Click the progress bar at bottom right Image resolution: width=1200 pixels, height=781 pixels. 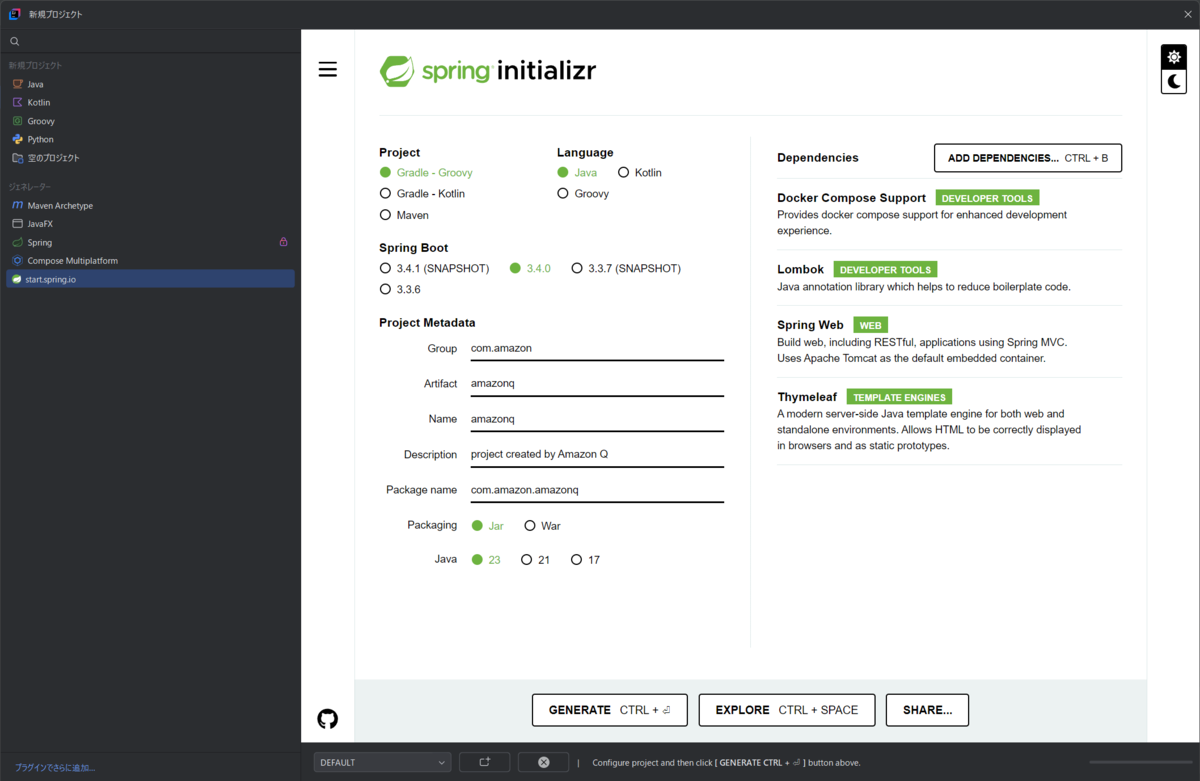pos(1139,762)
